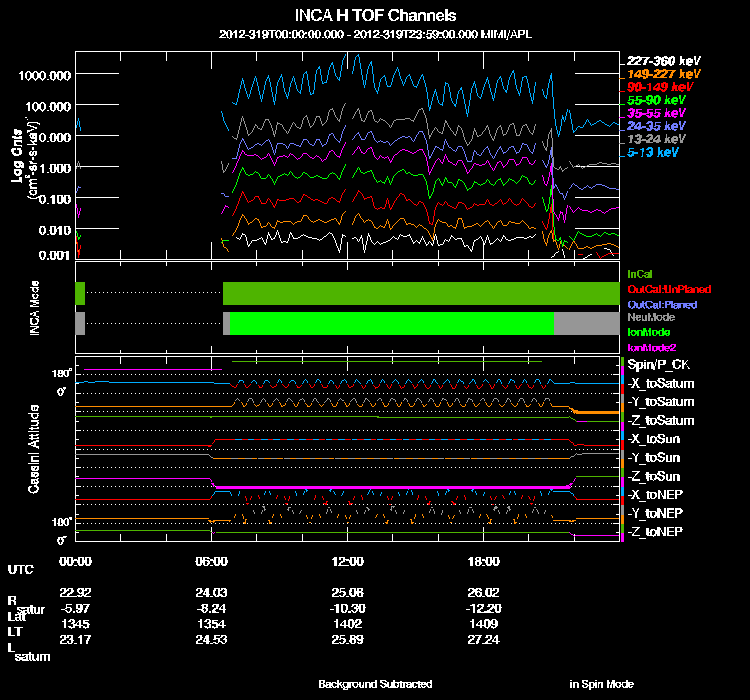The width and height of the screenshot is (750, 700).
Task: Click the 5-13 keV blue legend entry
Action: [656, 152]
